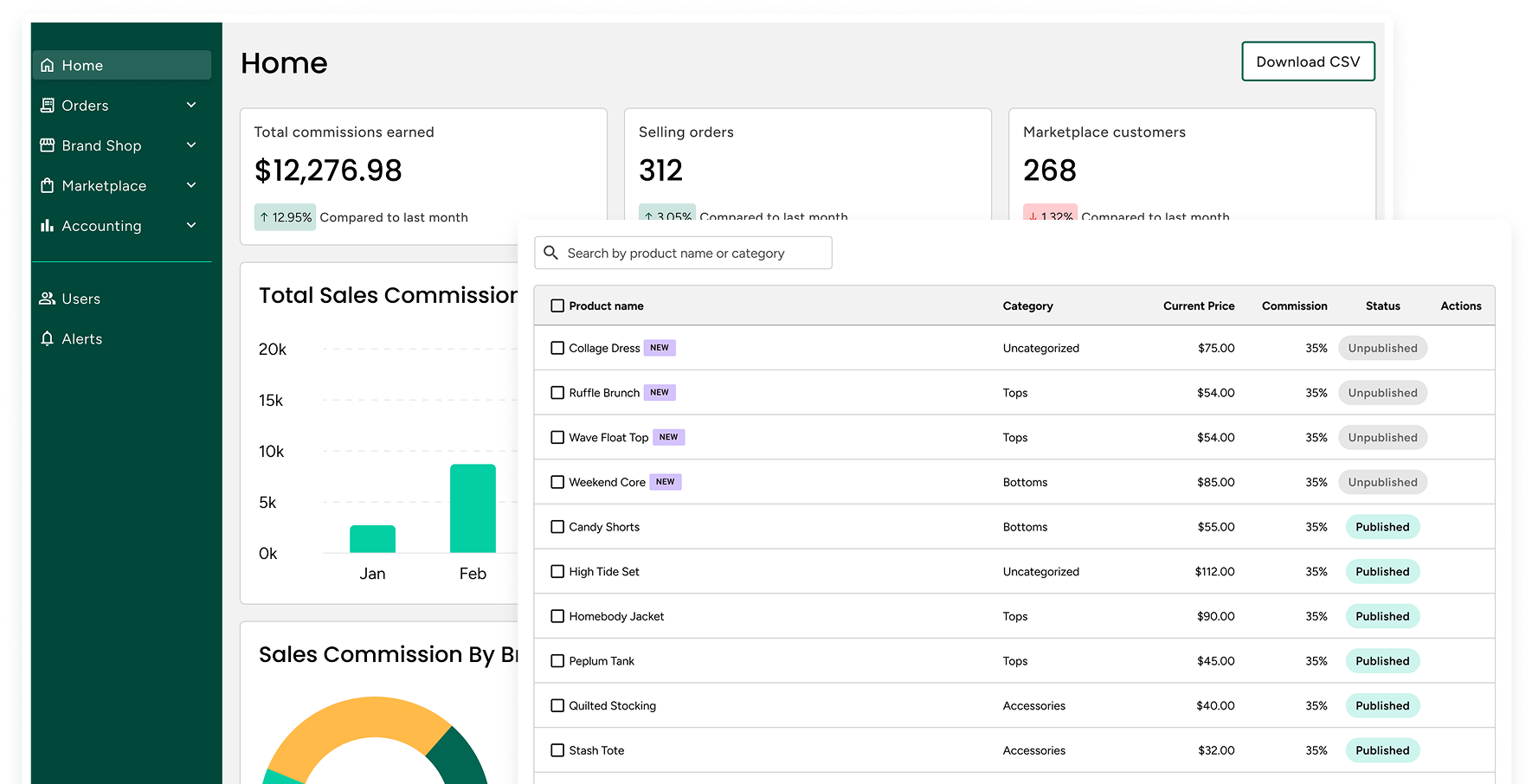This screenshot has width=1532, height=784.
Task: Click Published status of Candy Shorts
Action: click(1382, 527)
